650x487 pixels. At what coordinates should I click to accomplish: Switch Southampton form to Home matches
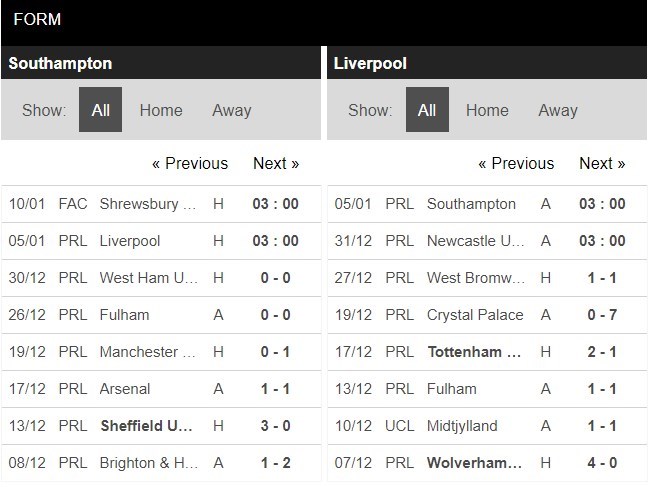tap(161, 110)
